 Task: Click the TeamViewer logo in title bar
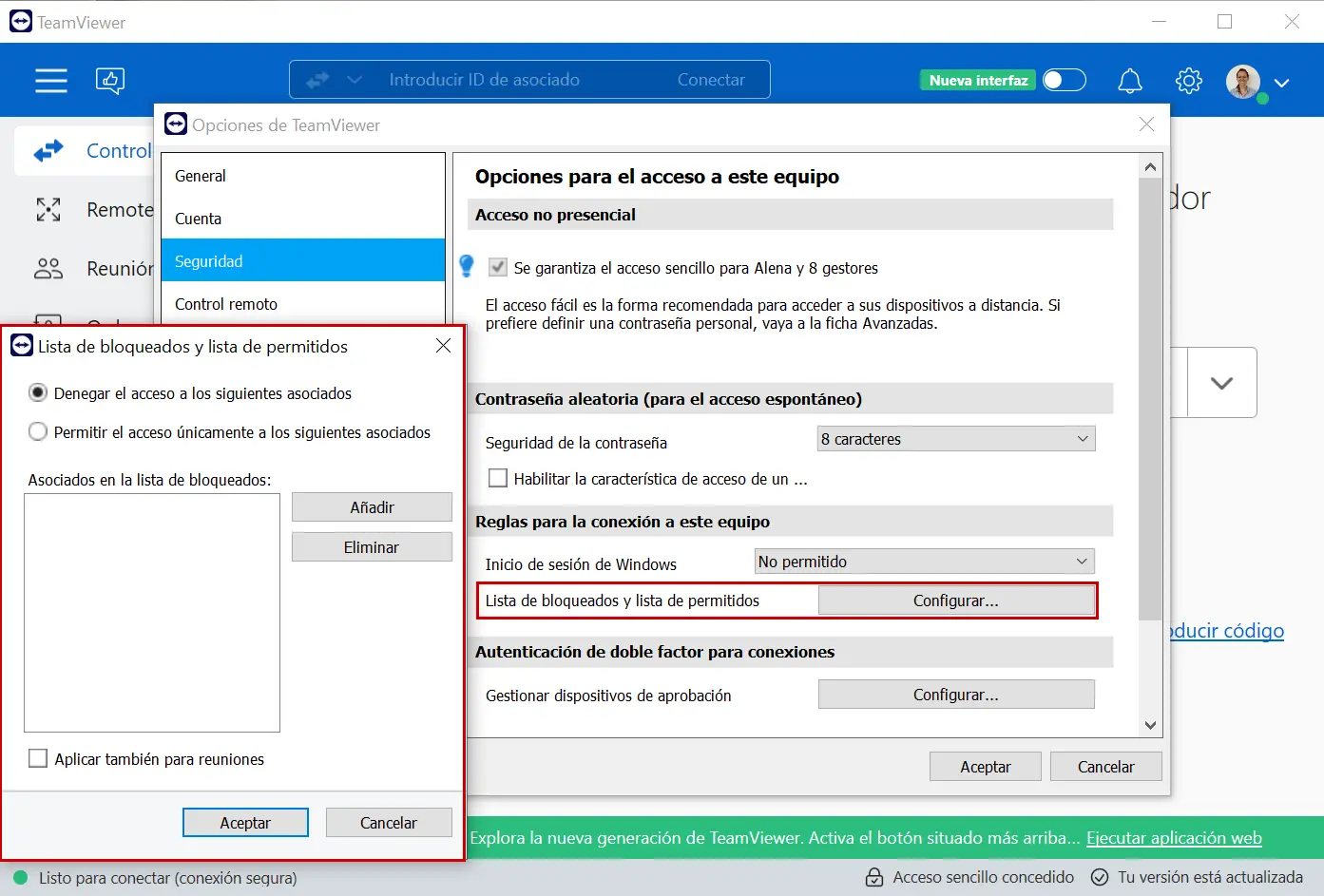[21, 21]
